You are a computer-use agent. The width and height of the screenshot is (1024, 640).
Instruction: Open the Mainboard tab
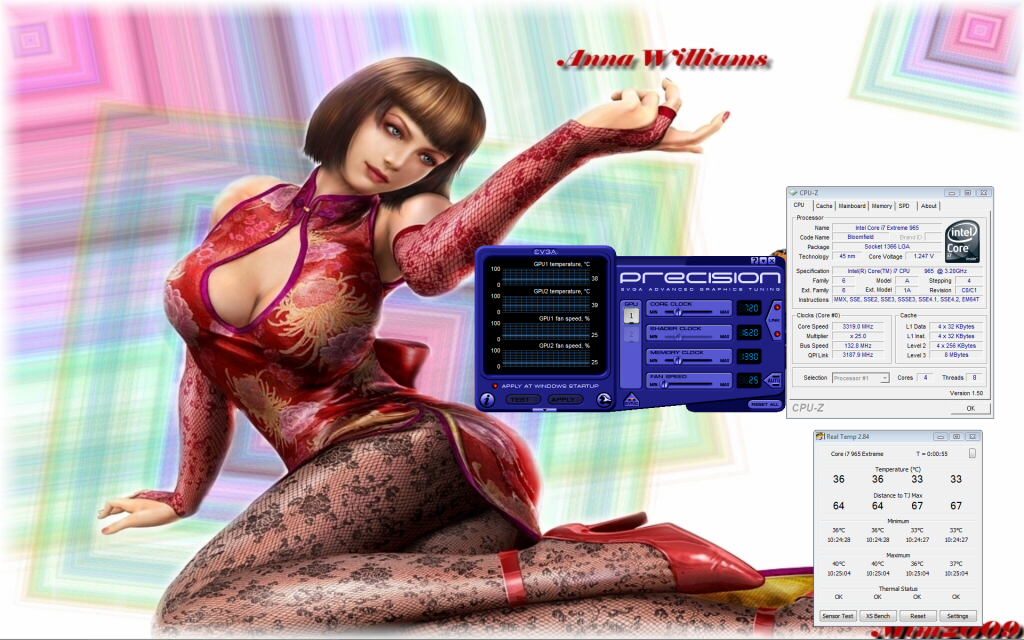pos(852,206)
